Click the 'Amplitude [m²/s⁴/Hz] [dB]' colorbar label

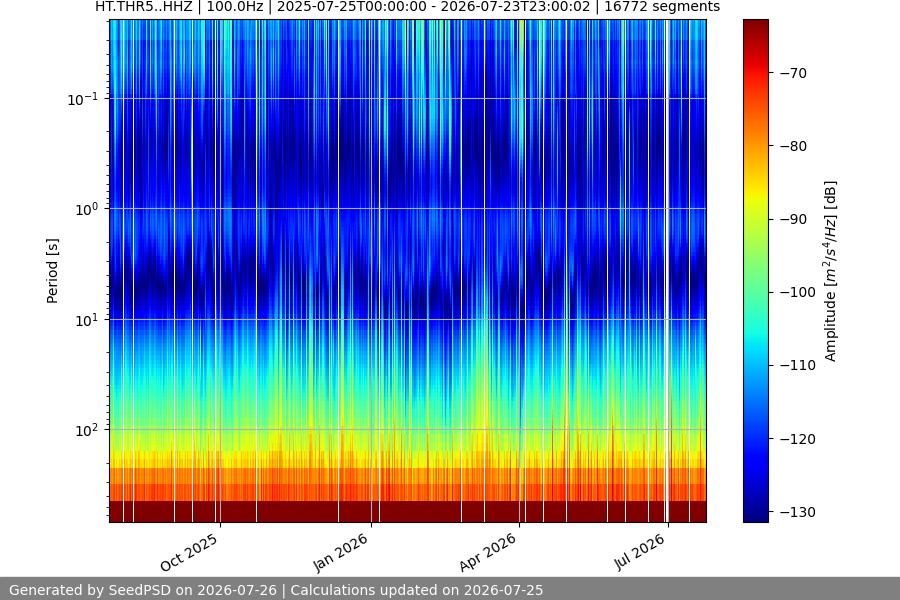click(831, 271)
